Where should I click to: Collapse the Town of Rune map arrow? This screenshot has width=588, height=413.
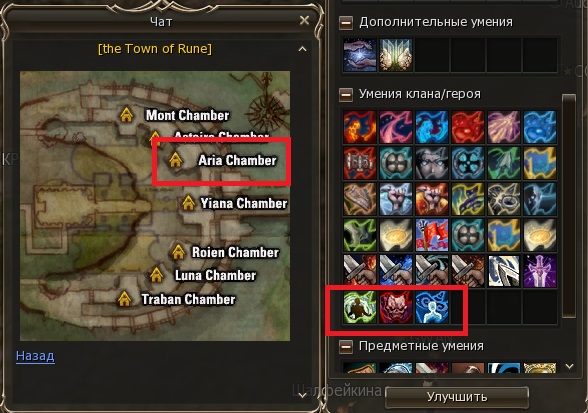tap(302, 49)
